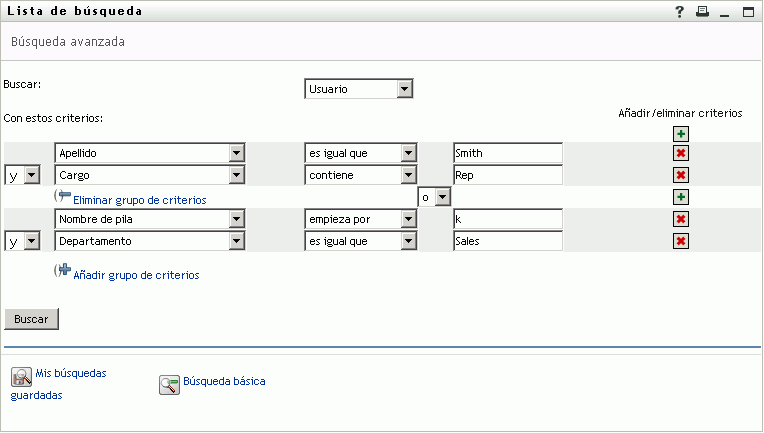Click the text field containing Smith
The height and width of the screenshot is (433, 764).
click(x=507, y=153)
